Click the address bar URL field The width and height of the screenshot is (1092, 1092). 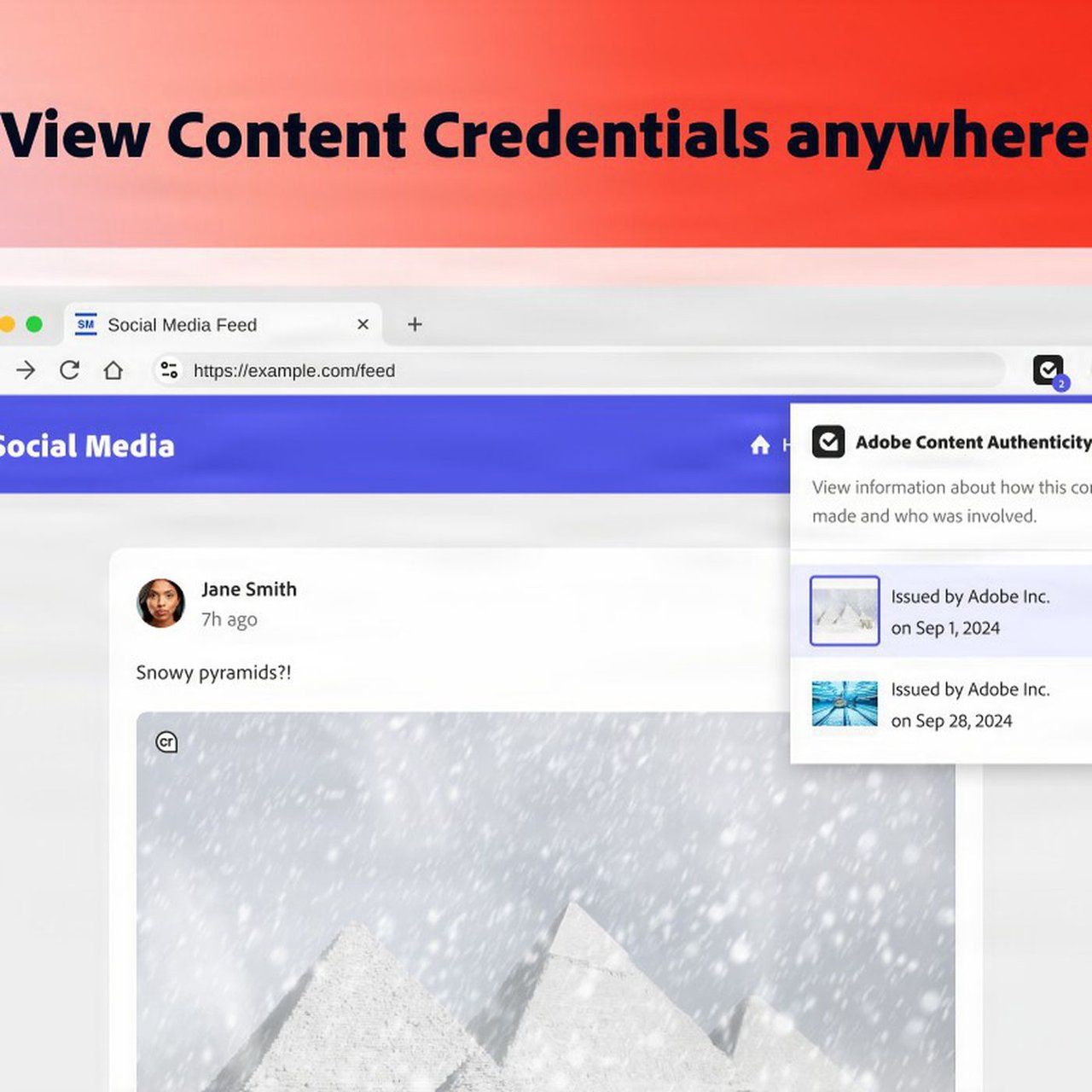[578, 370]
